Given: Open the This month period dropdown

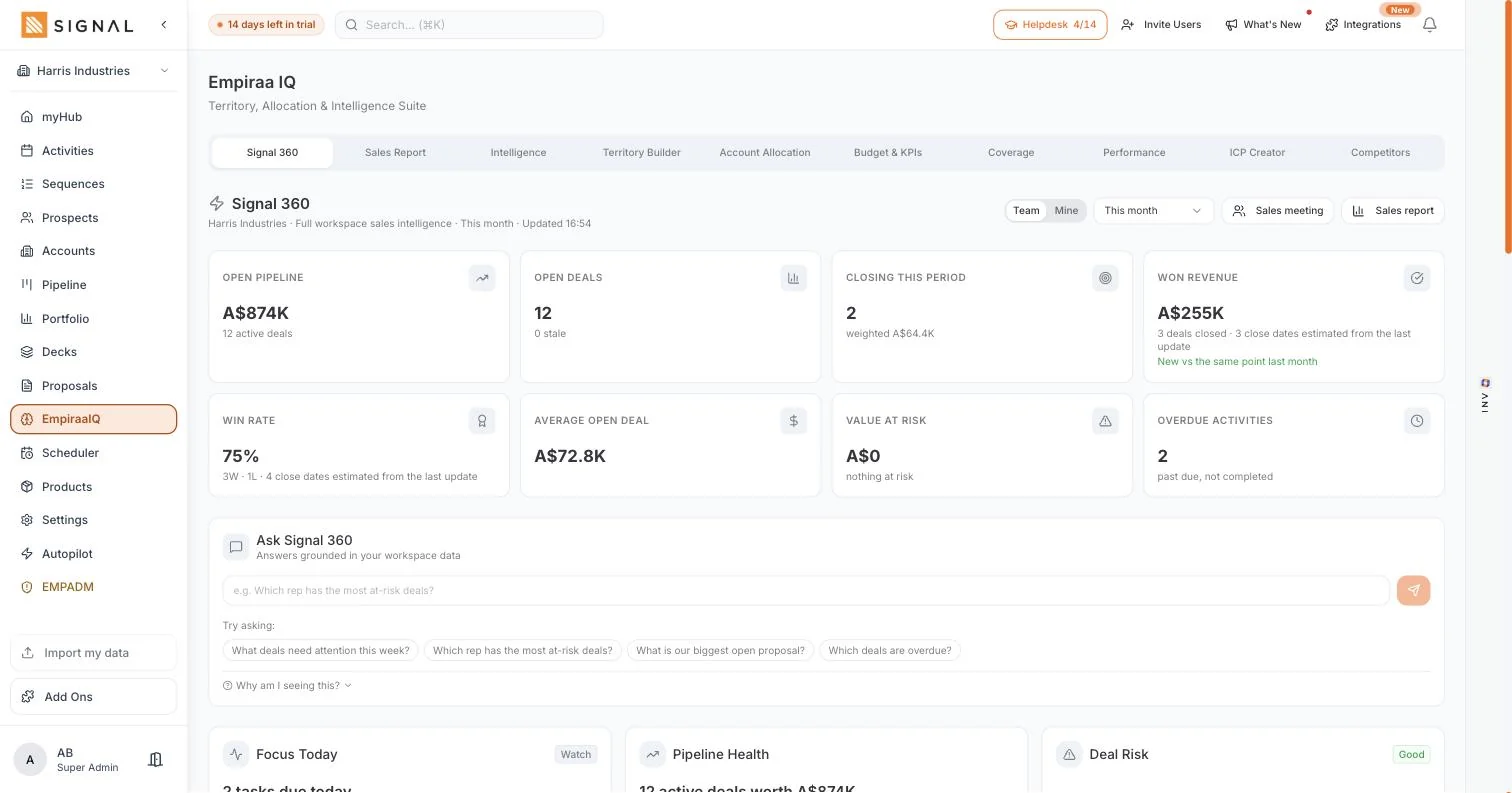Looking at the screenshot, I should pyautogui.click(x=1153, y=211).
